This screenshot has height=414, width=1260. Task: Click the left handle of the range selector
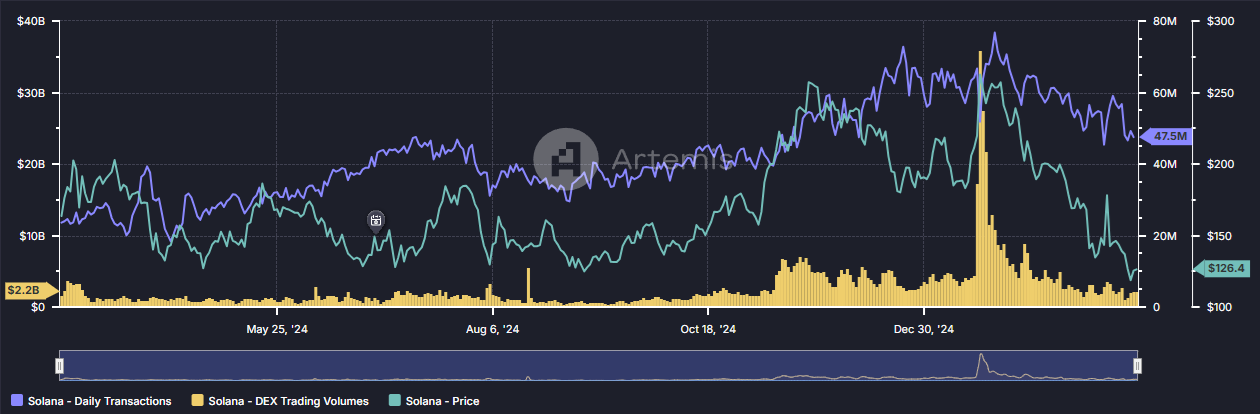(60, 365)
